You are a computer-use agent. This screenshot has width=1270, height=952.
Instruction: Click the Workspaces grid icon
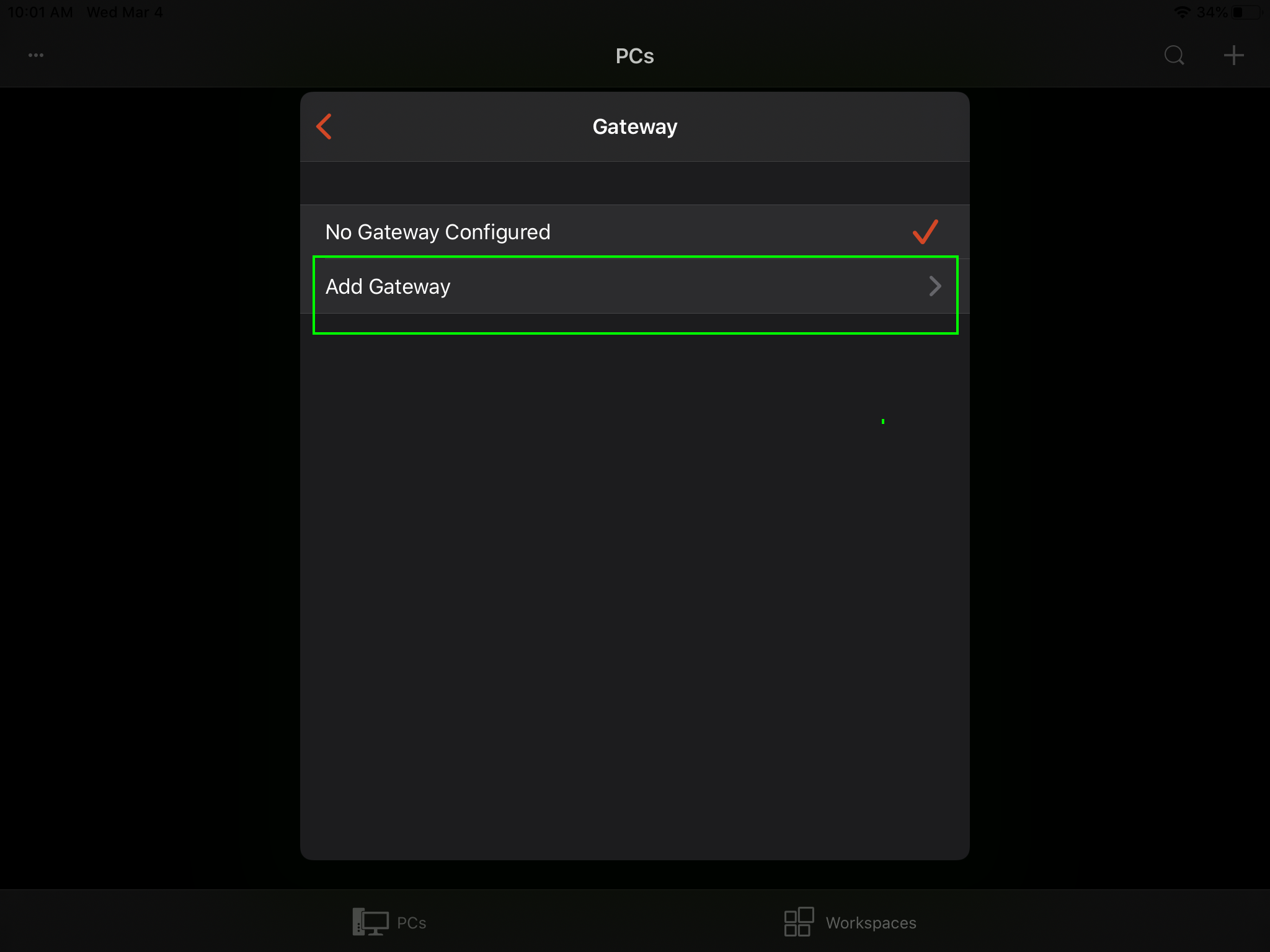click(x=799, y=922)
